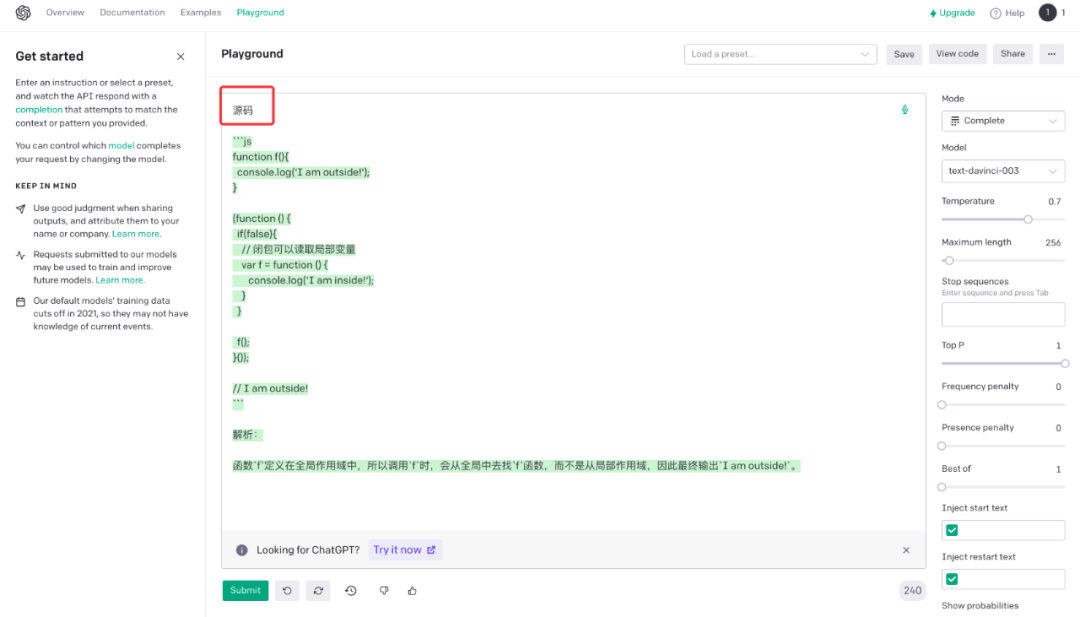Close the Get started panel
Image resolution: width=1080 pixels, height=617 pixels.
coord(180,56)
